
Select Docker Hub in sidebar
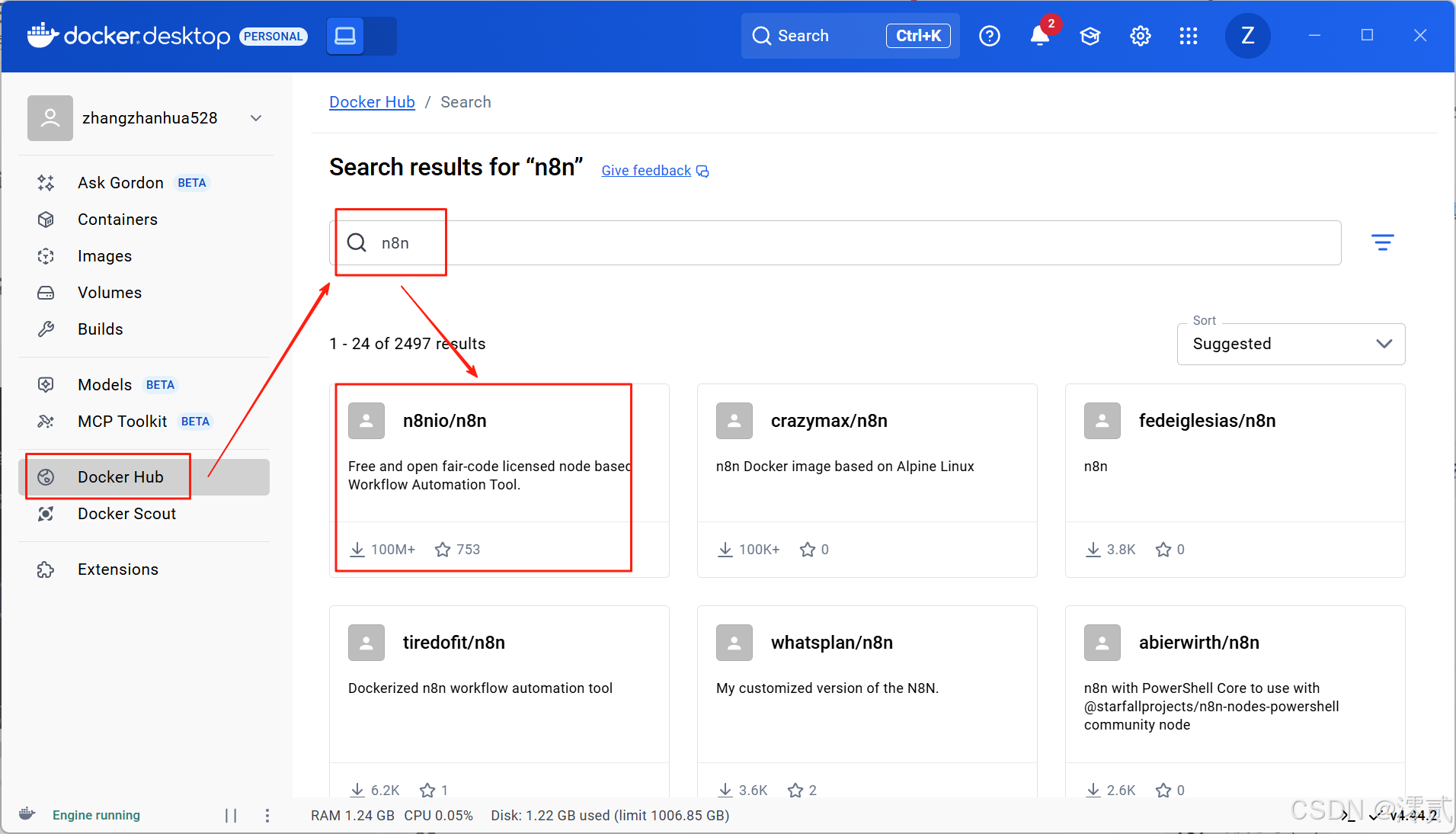(x=145, y=477)
